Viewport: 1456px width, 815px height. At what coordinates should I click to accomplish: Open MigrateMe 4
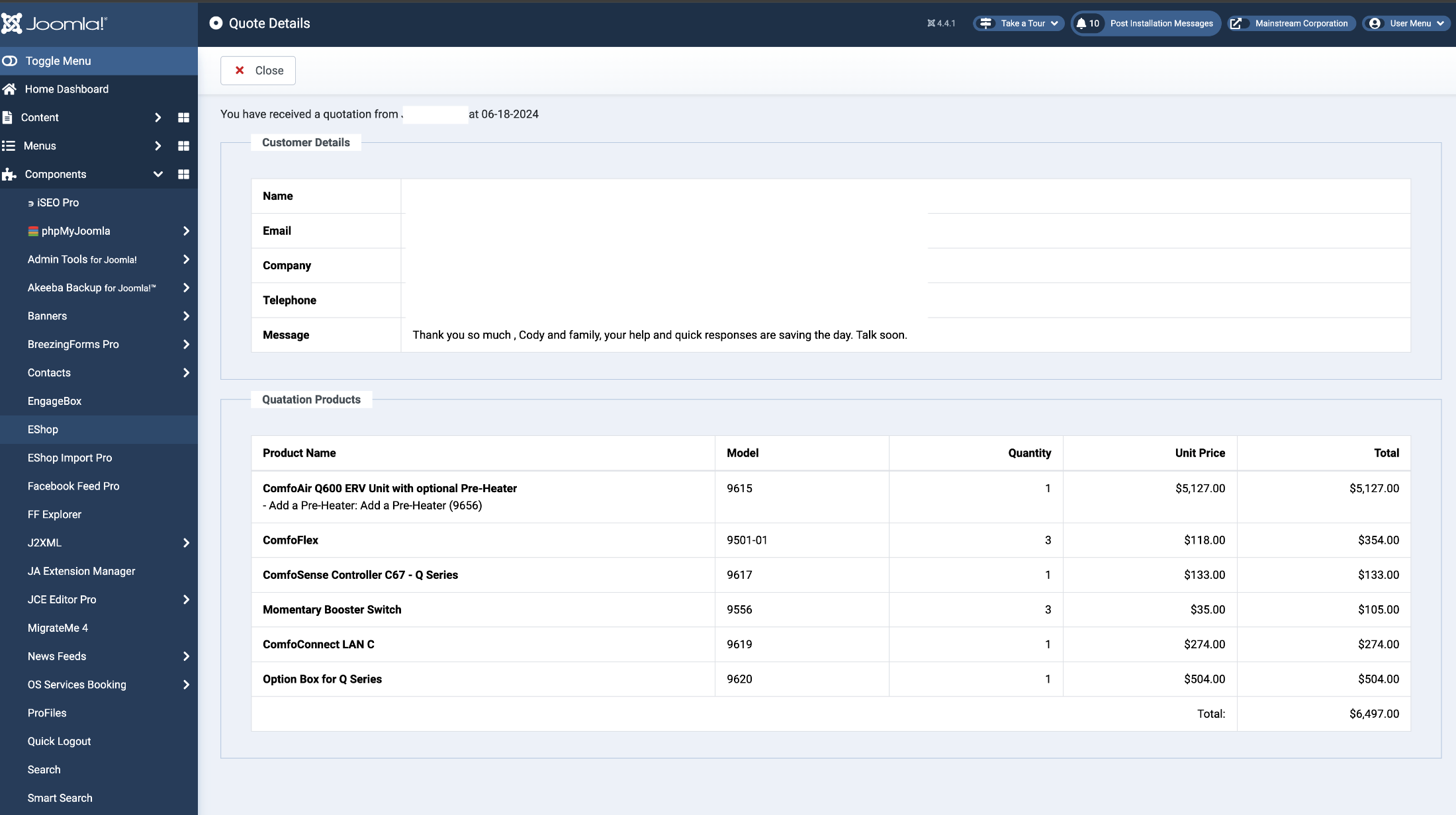point(58,628)
